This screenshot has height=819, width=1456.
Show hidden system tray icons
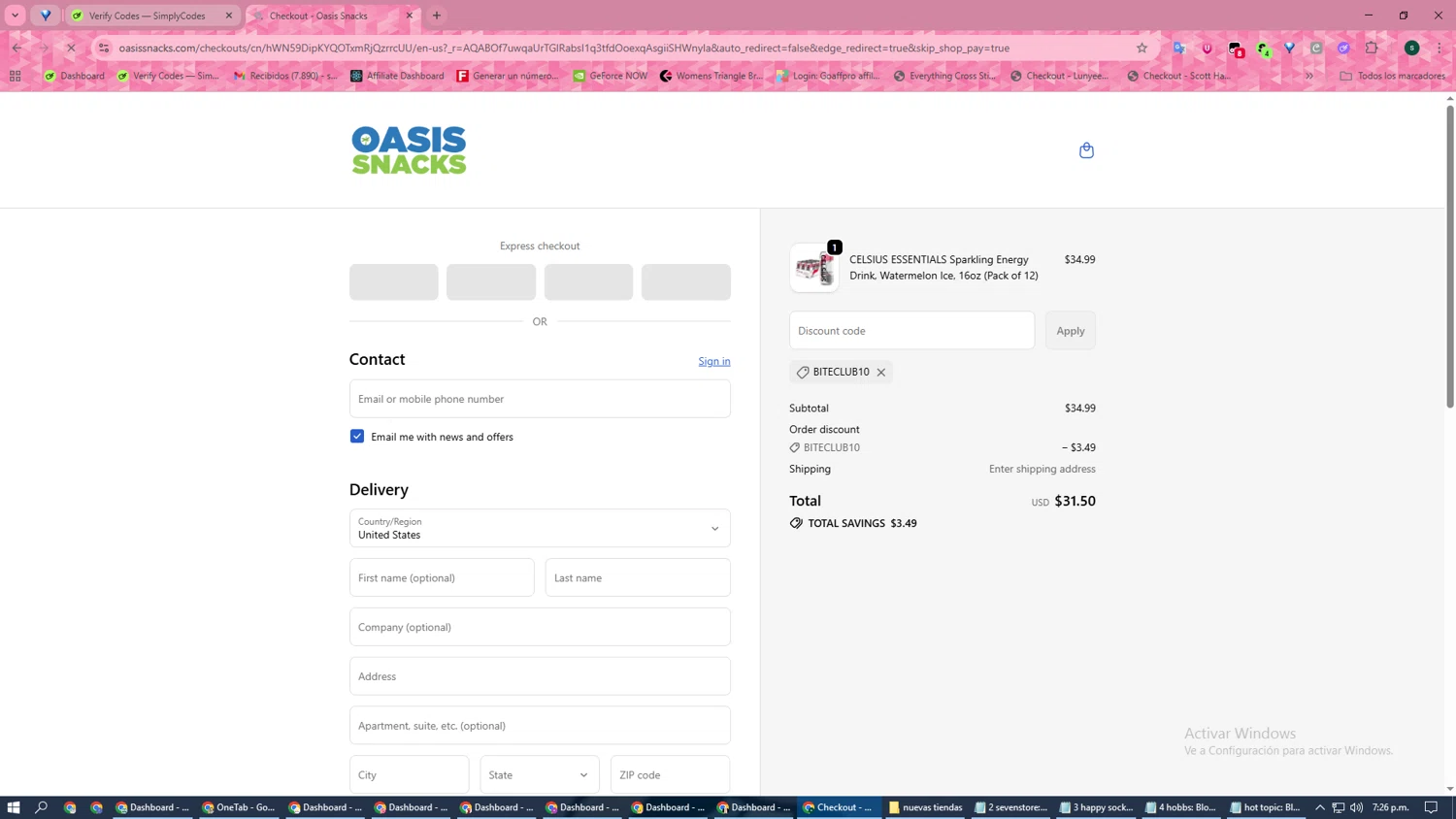pyautogui.click(x=1320, y=807)
